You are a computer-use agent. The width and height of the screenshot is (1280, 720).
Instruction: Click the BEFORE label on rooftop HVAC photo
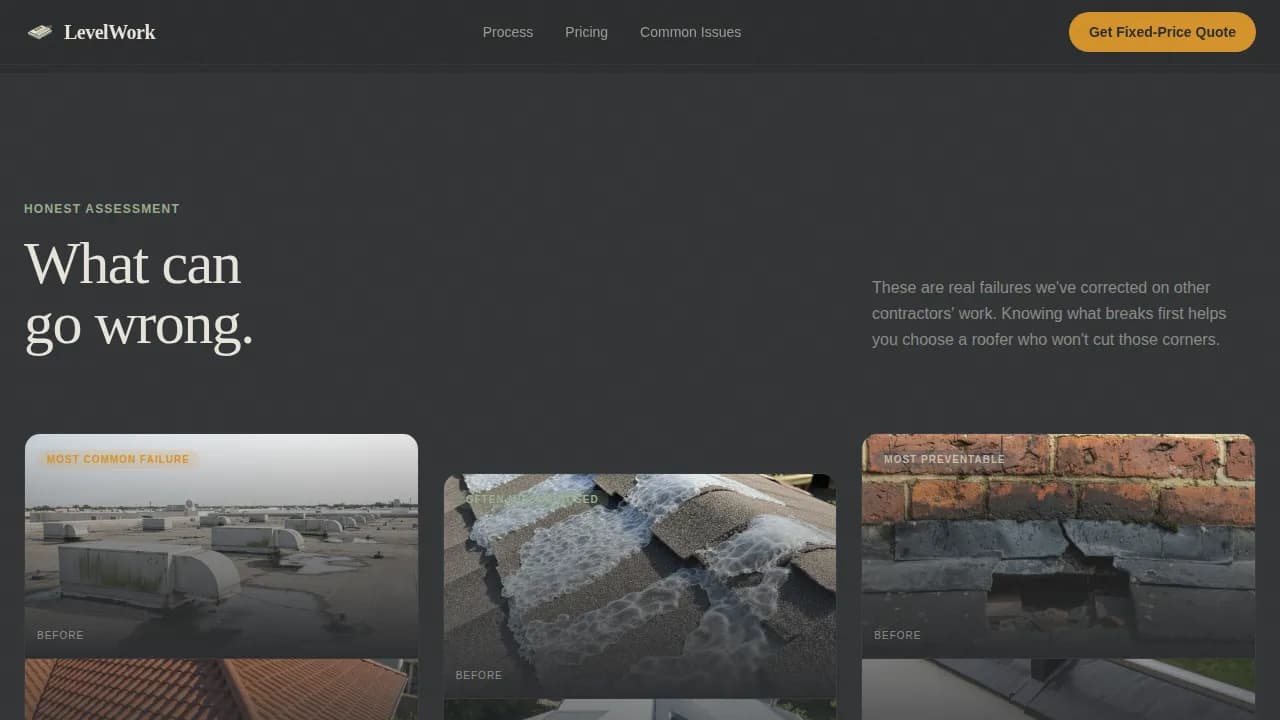pos(60,635)
